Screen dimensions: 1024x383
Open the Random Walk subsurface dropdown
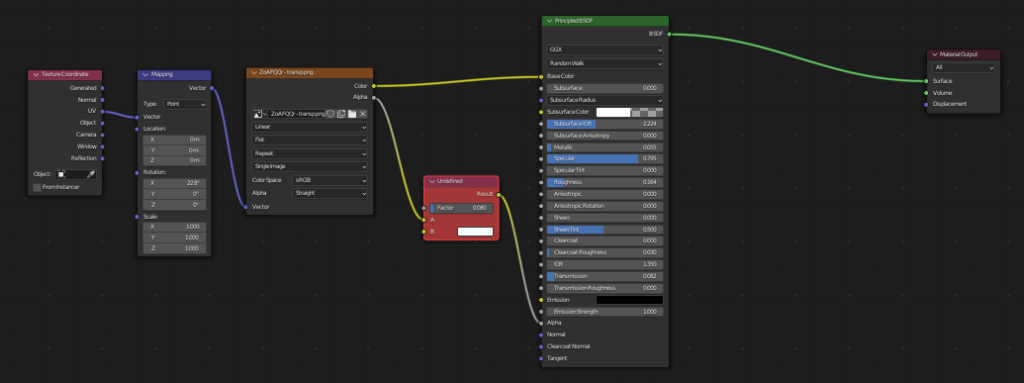[605, 63]
